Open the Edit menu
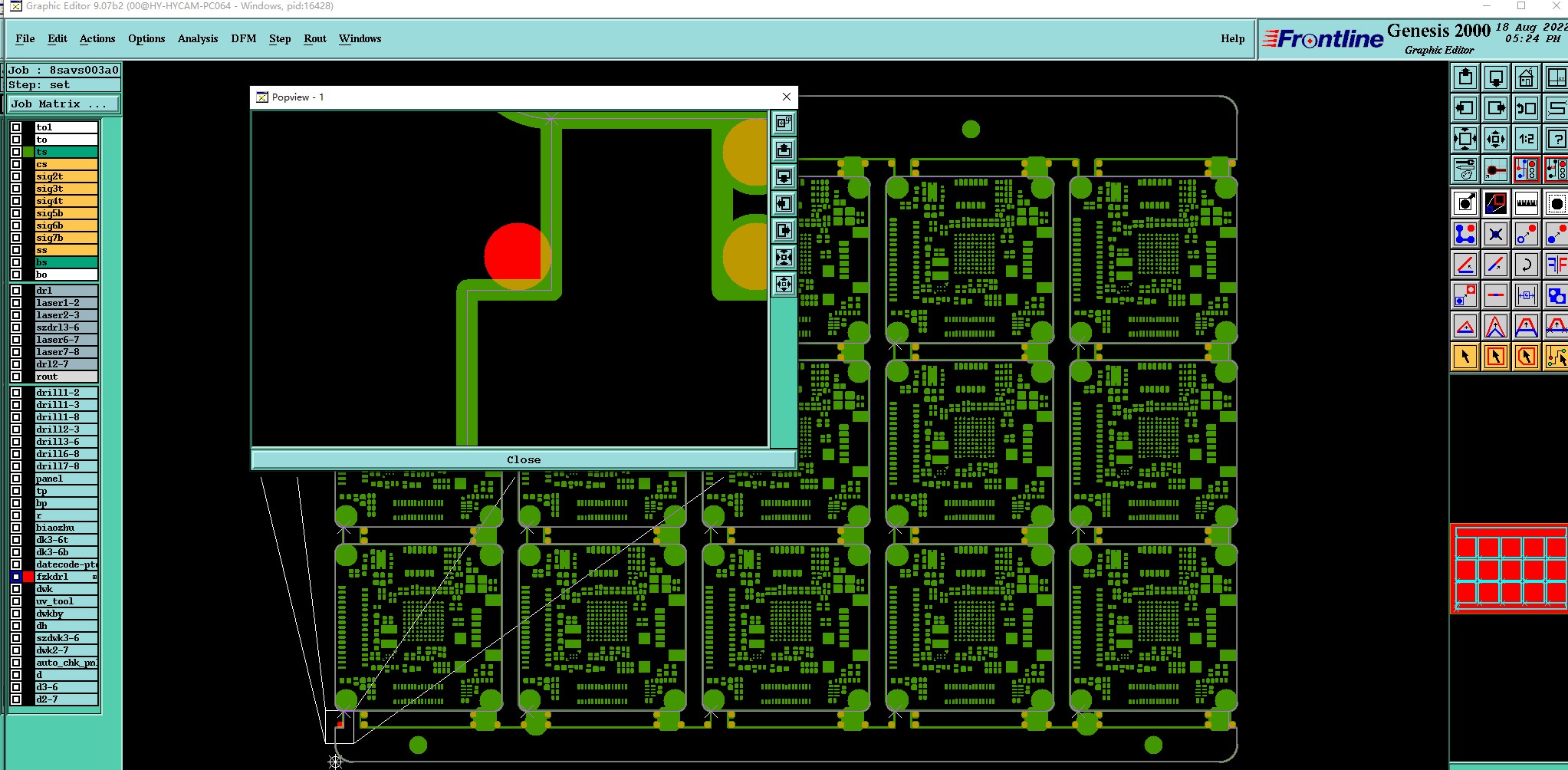 (x=58, y=38)
